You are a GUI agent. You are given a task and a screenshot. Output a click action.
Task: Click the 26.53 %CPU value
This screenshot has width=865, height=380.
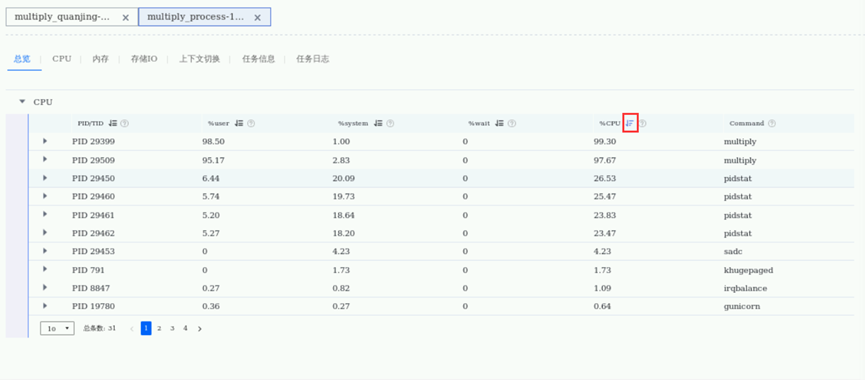pos(605,178)
